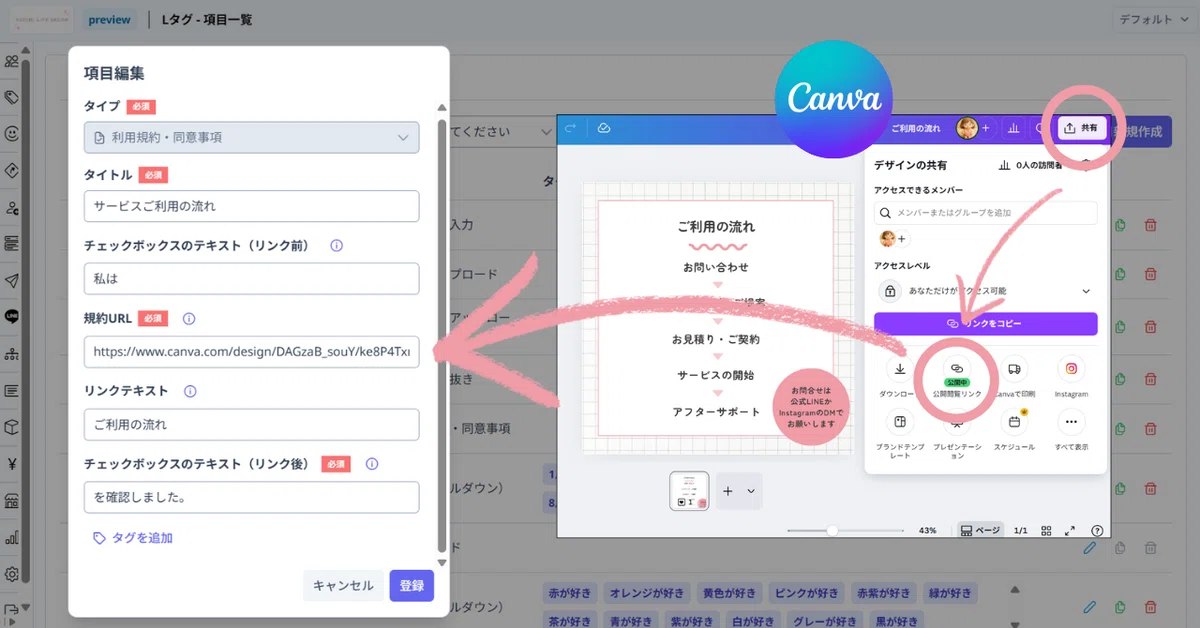Click the リンクテキスト input with ご利用の流れ

tap(251, 424)
